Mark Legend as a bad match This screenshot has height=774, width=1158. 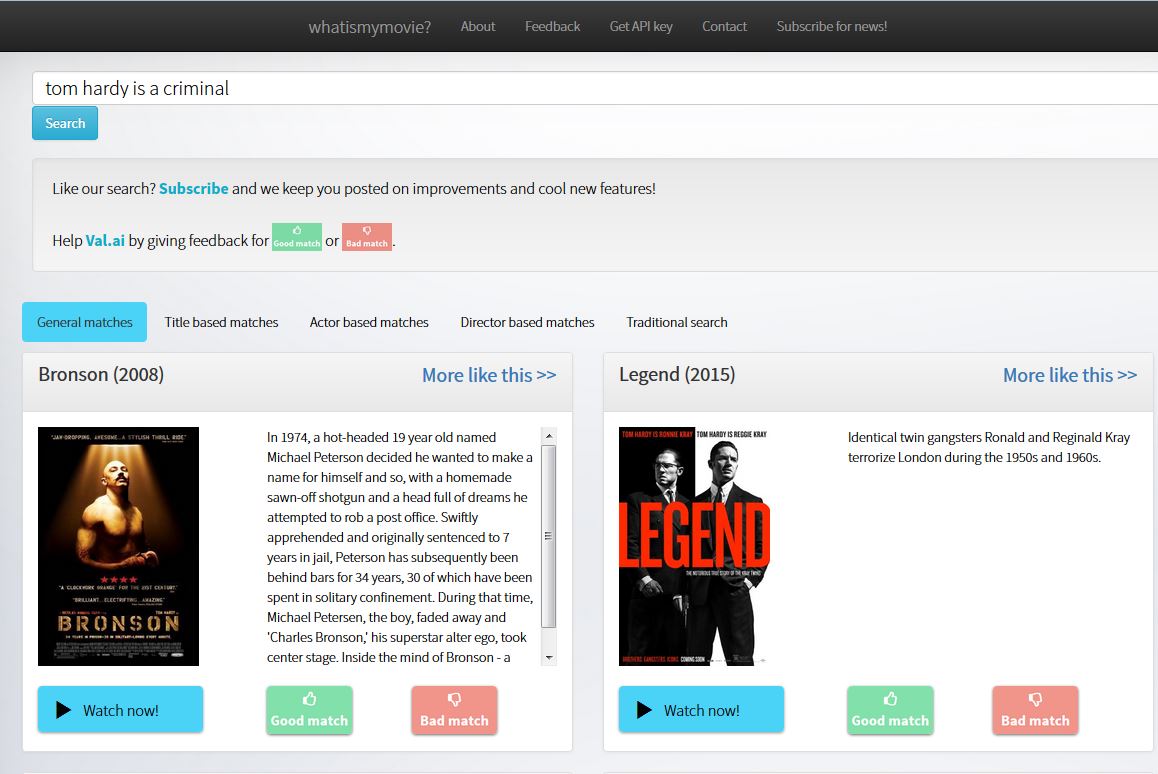point(1035,710)
